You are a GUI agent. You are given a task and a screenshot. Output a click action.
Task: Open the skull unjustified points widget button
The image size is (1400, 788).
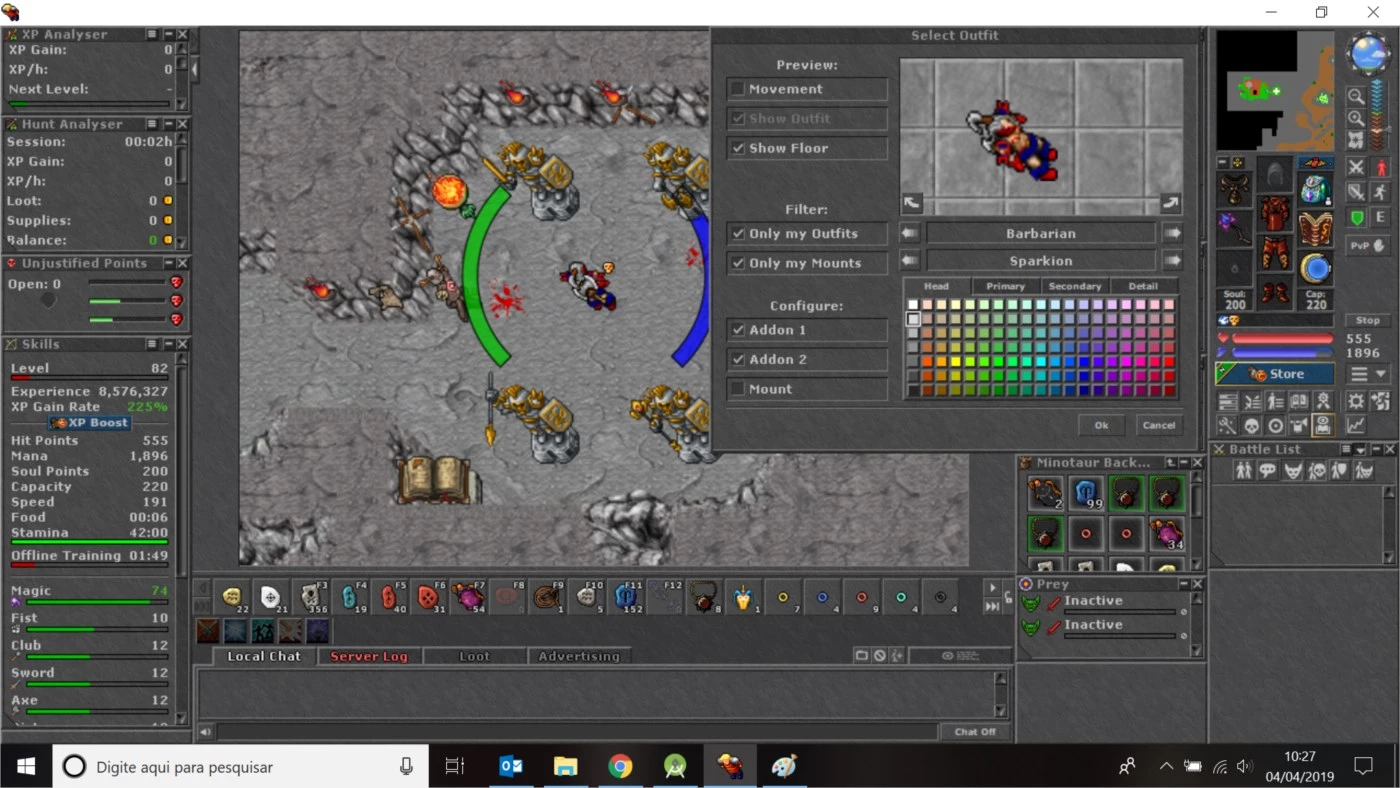tap(1251, 427)
